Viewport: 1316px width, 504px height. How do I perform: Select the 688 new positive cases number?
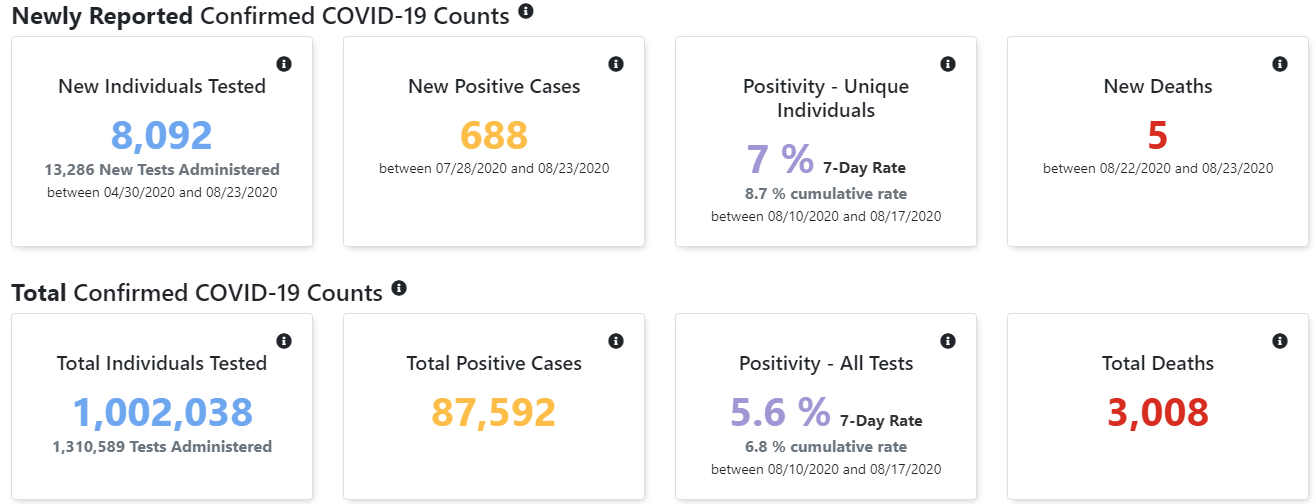[494, 135]
